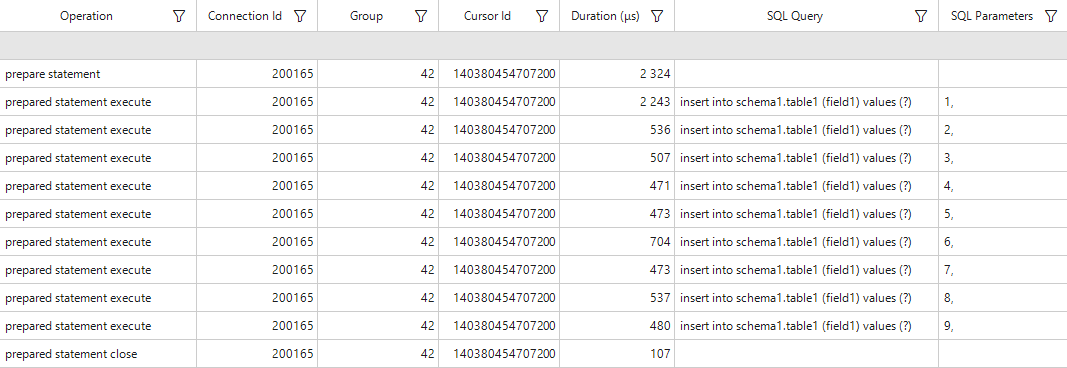Select the execute row with duration 704
The height and width of the screenshot is (368, 1067).
pyautogui.click(x=534, y=241)
